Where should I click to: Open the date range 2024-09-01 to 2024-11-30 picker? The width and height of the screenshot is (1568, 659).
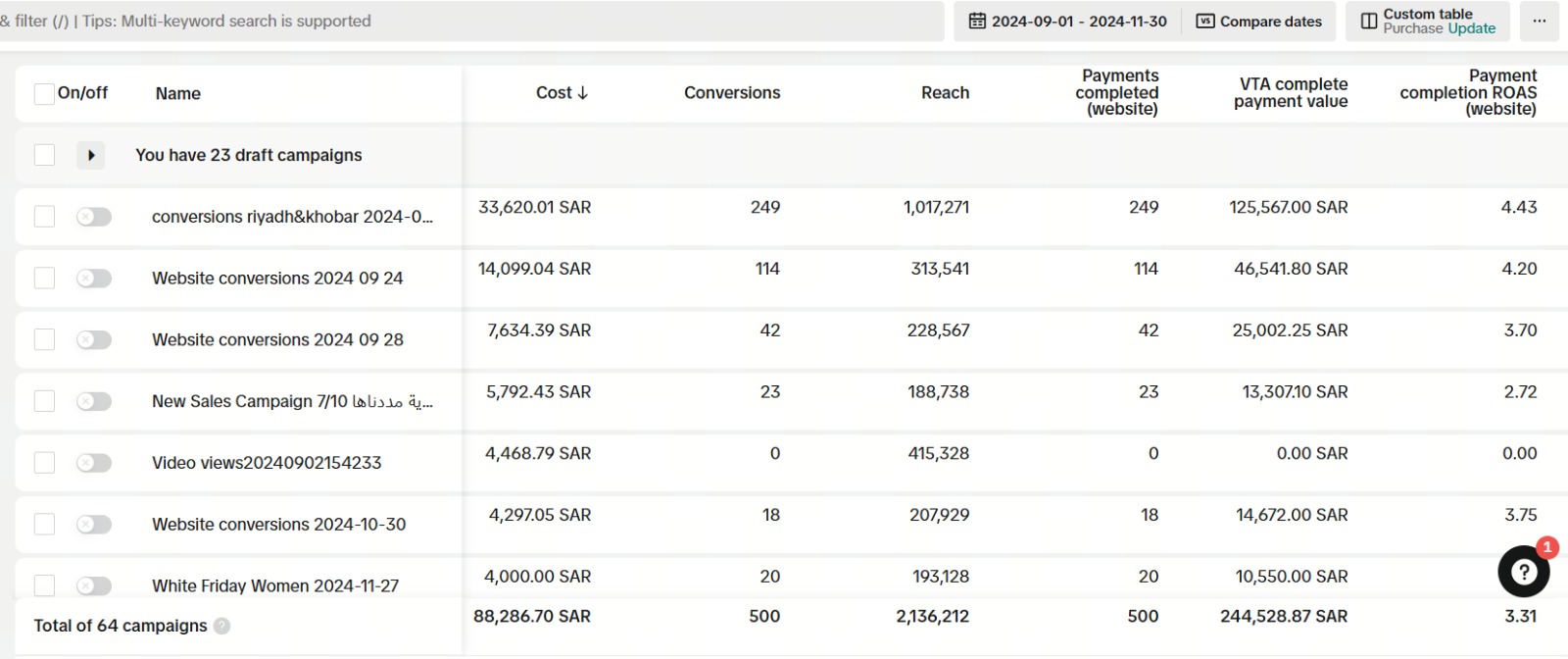[1078, 22]
